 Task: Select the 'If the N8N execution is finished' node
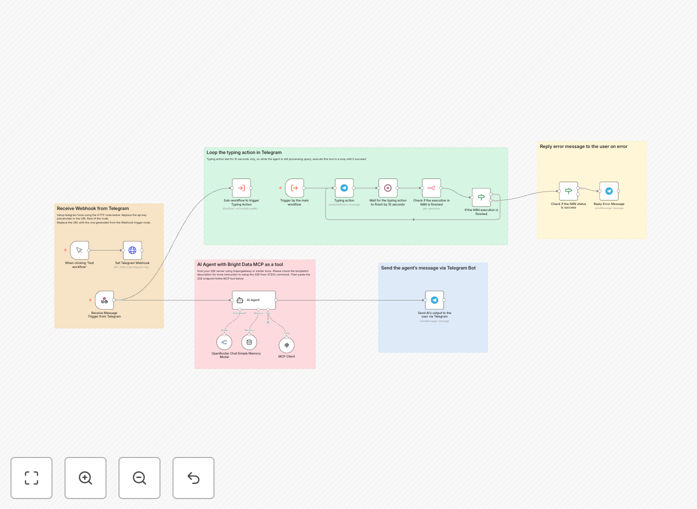click(481, 197)
